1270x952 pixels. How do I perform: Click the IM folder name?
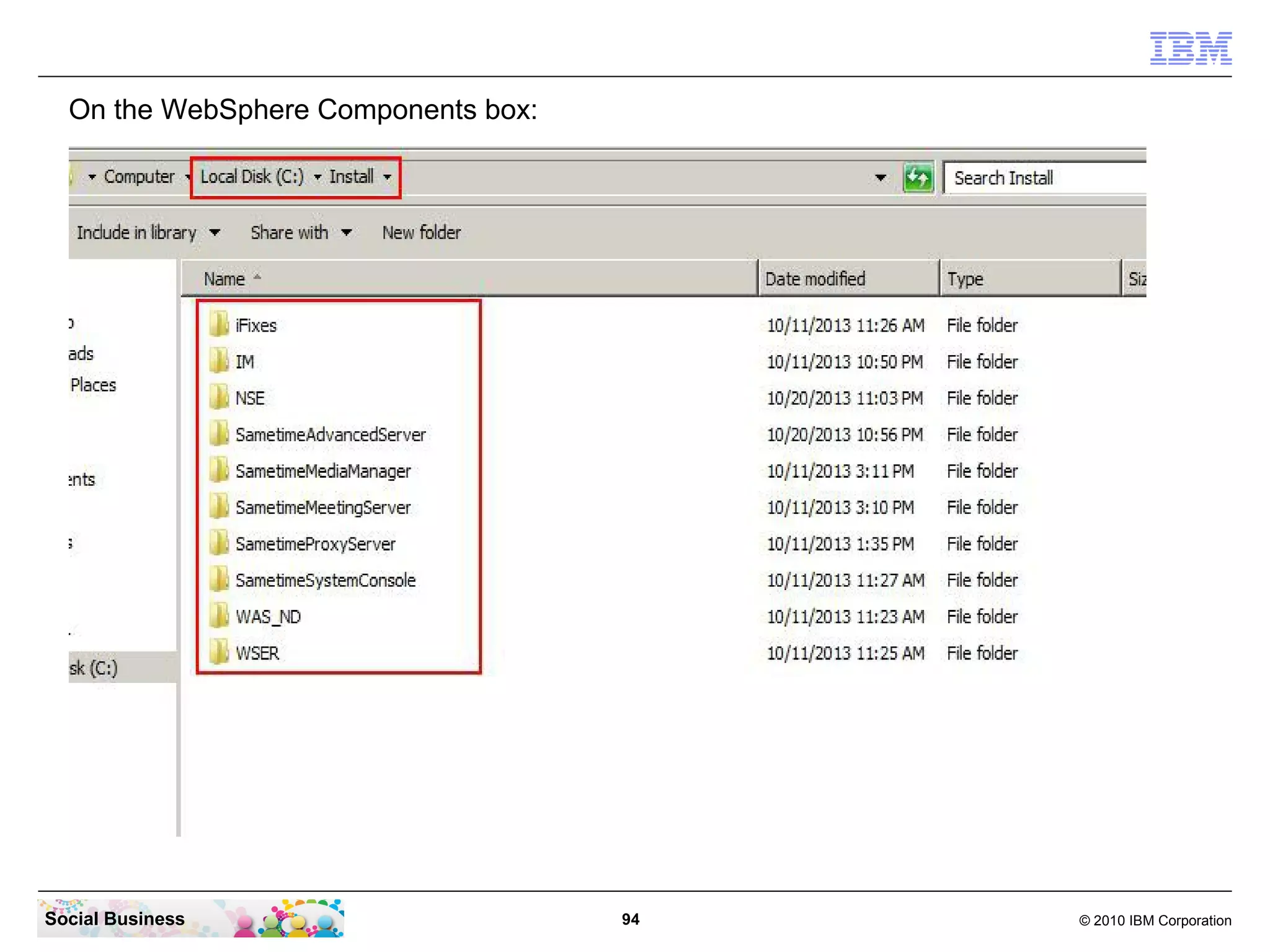pos(245,362)
